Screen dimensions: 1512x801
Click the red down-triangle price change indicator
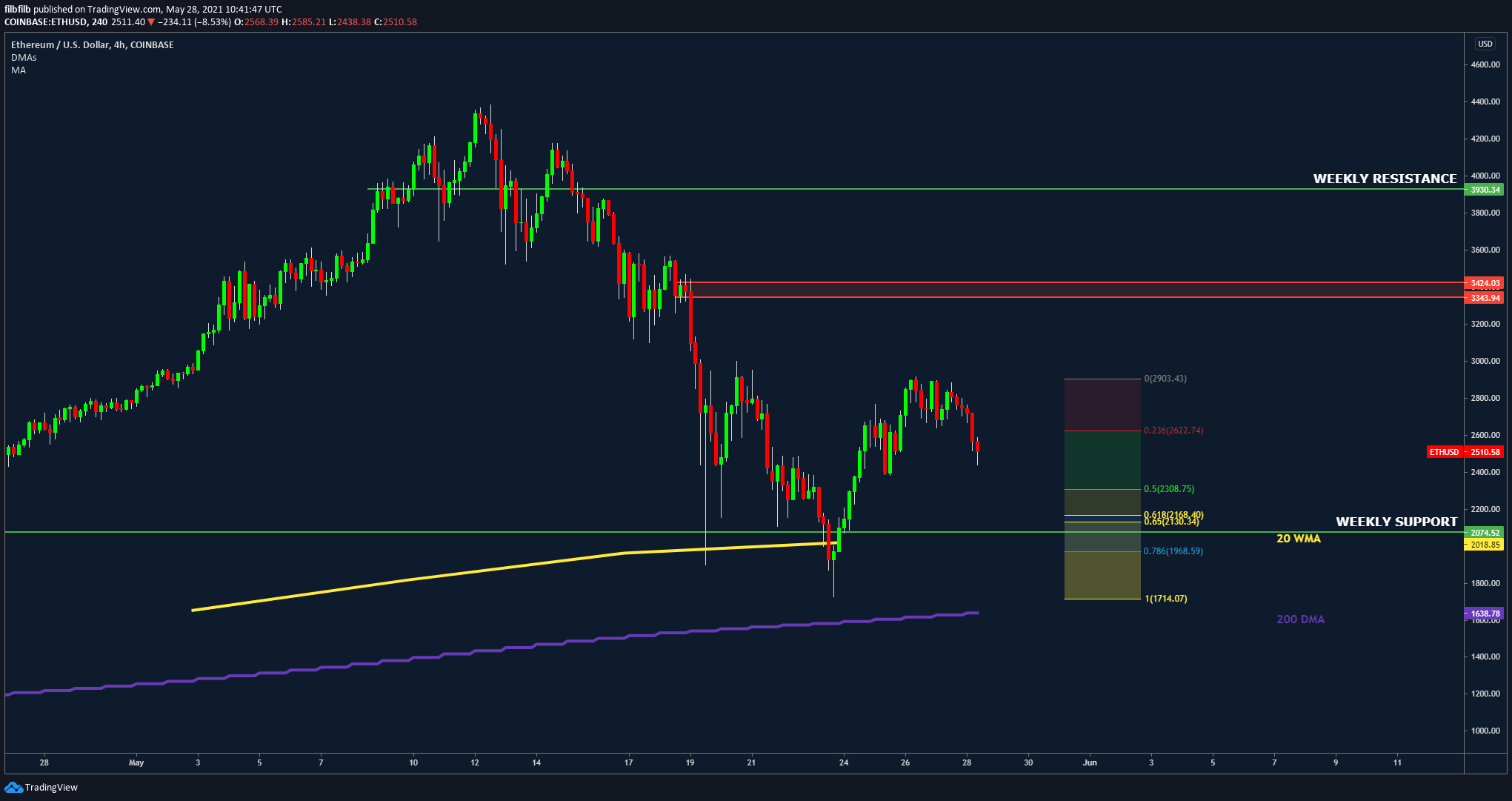pyautogui.click(x=152, y=22)
